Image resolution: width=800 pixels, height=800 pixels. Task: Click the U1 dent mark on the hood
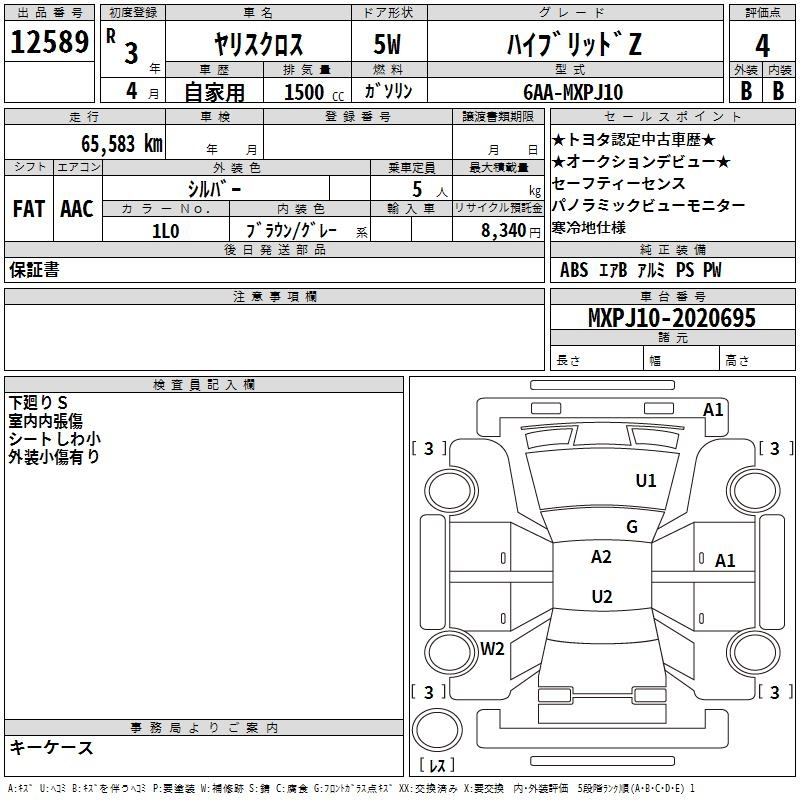tap(646, 481)
